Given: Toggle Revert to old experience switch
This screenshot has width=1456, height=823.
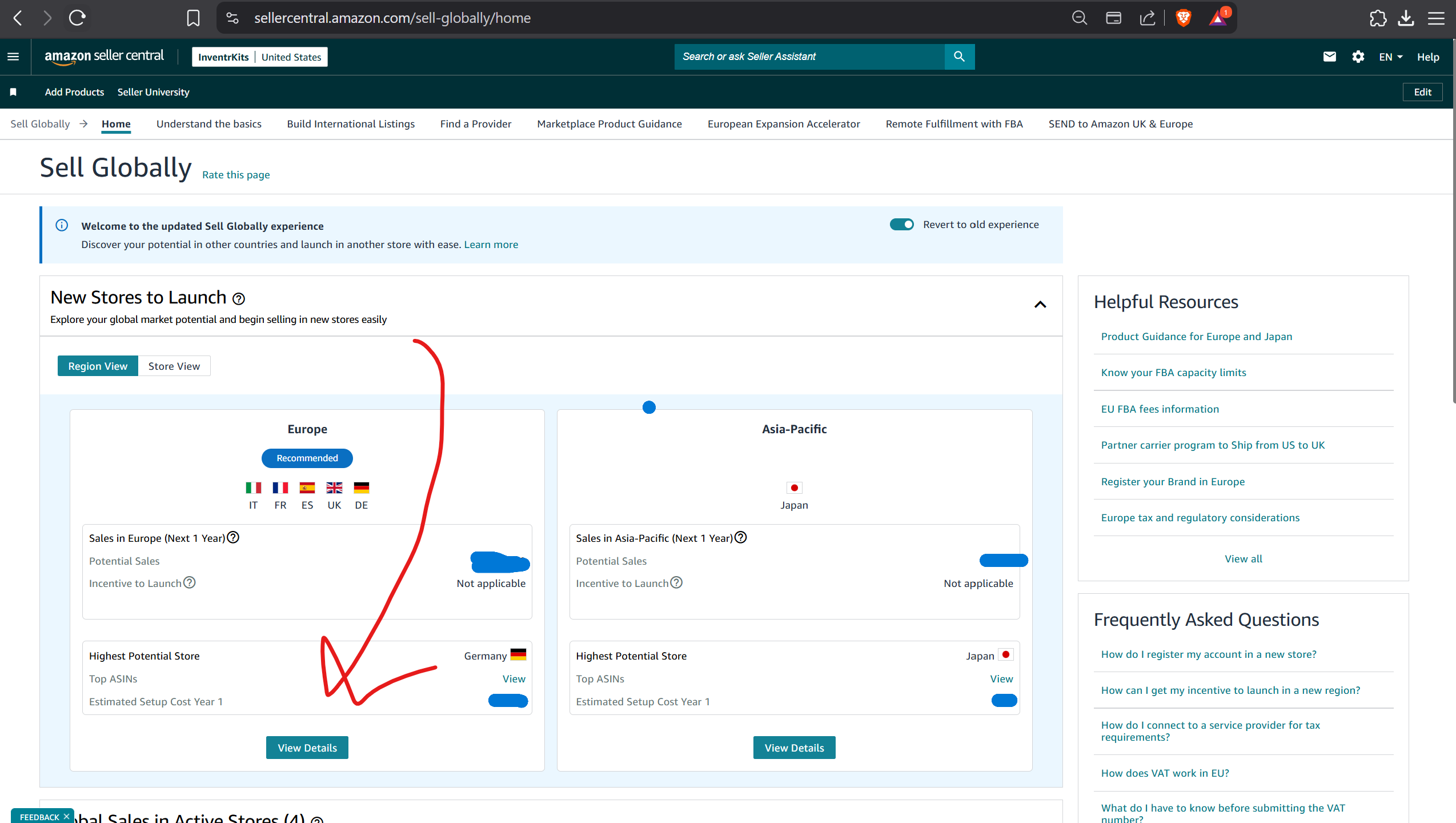Looking at the screenshot, I should (901, 225).
